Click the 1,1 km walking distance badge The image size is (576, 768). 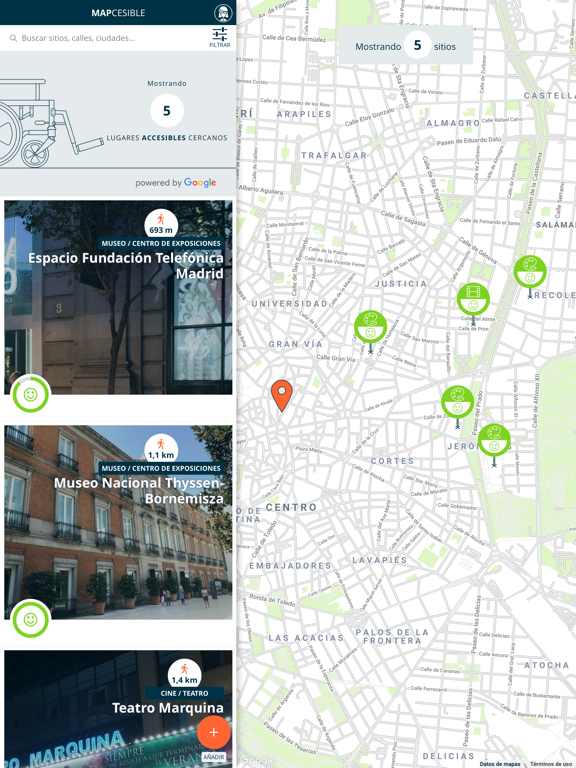coord(161,450)
